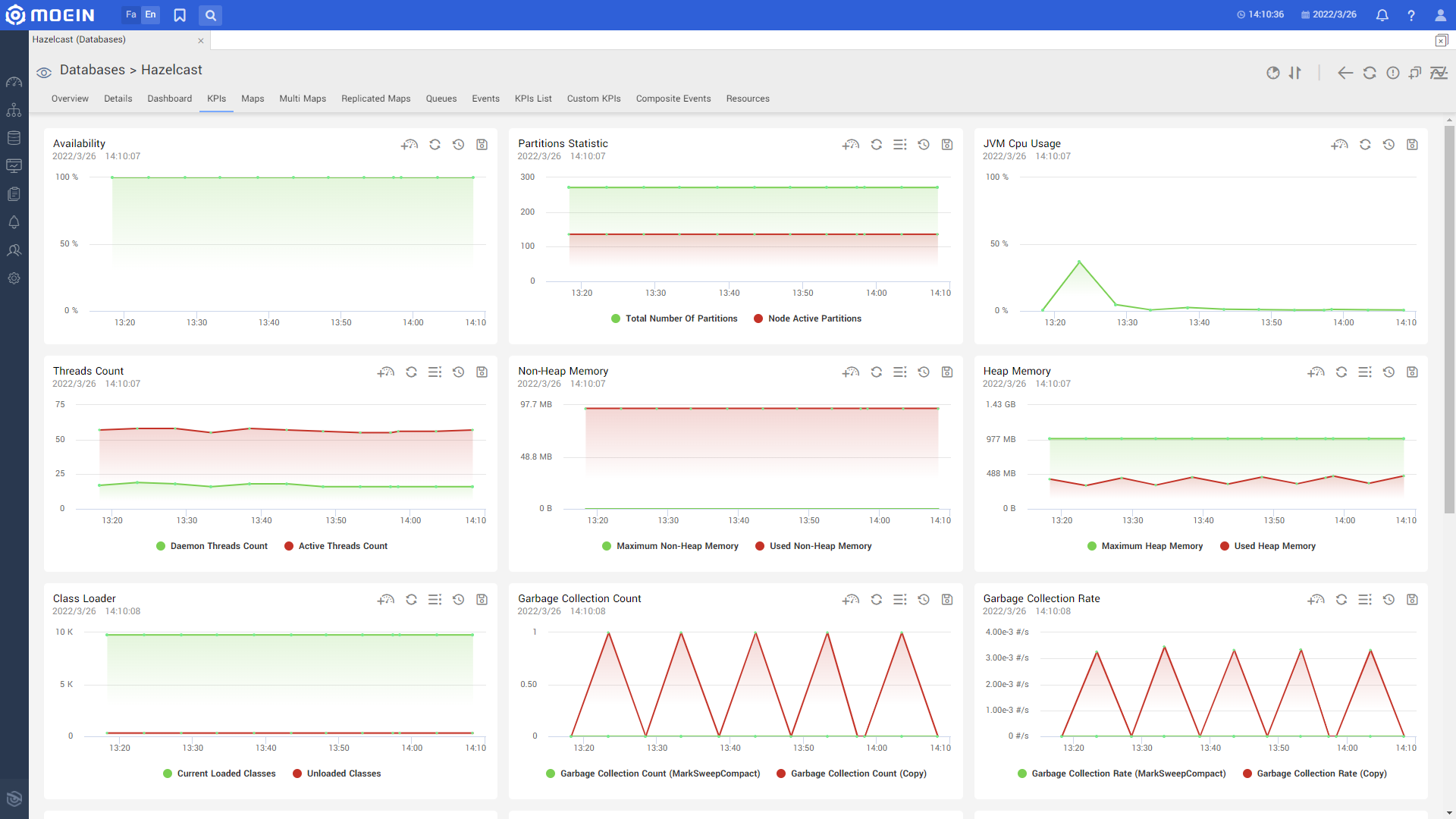This screenshot has width=1456, height=819.
Task: Click the vertical scrollbar thumb
Action: tap(1449, 318)
